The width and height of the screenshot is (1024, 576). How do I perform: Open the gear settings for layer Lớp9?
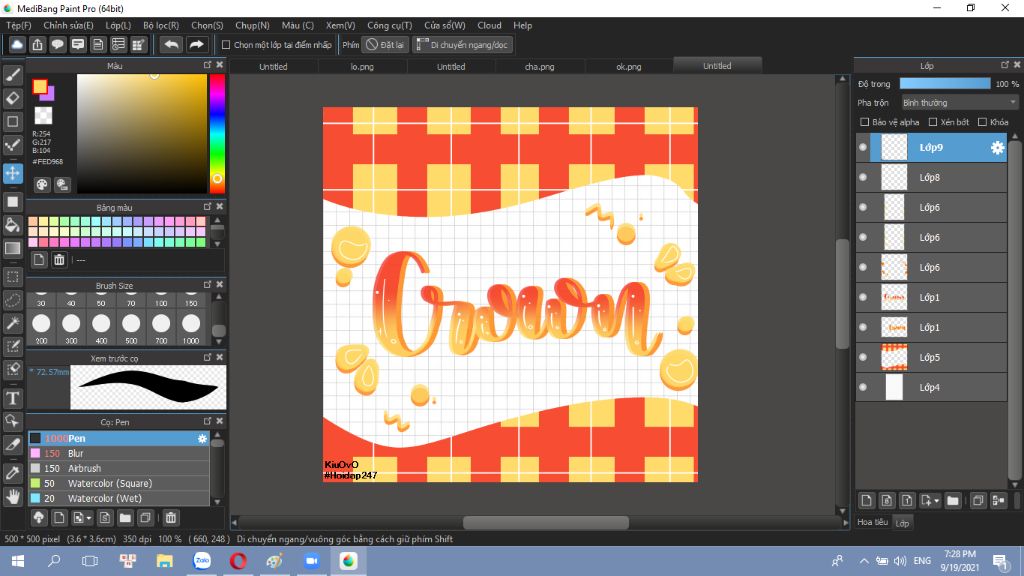tap(997, 148)
